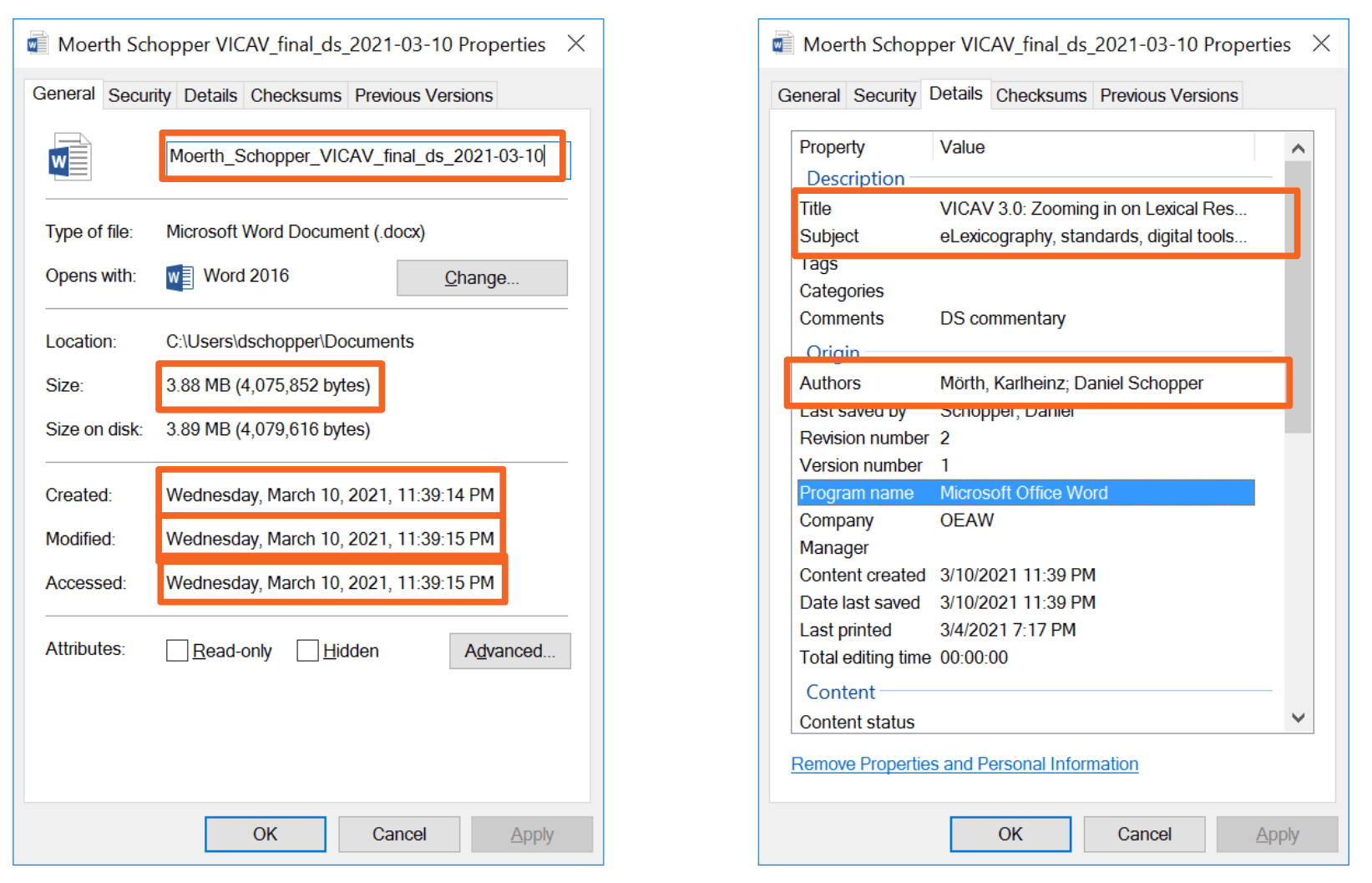Screen dimensions: 1372x883
Task: Select the Title property value
Action: (1092, 209)
